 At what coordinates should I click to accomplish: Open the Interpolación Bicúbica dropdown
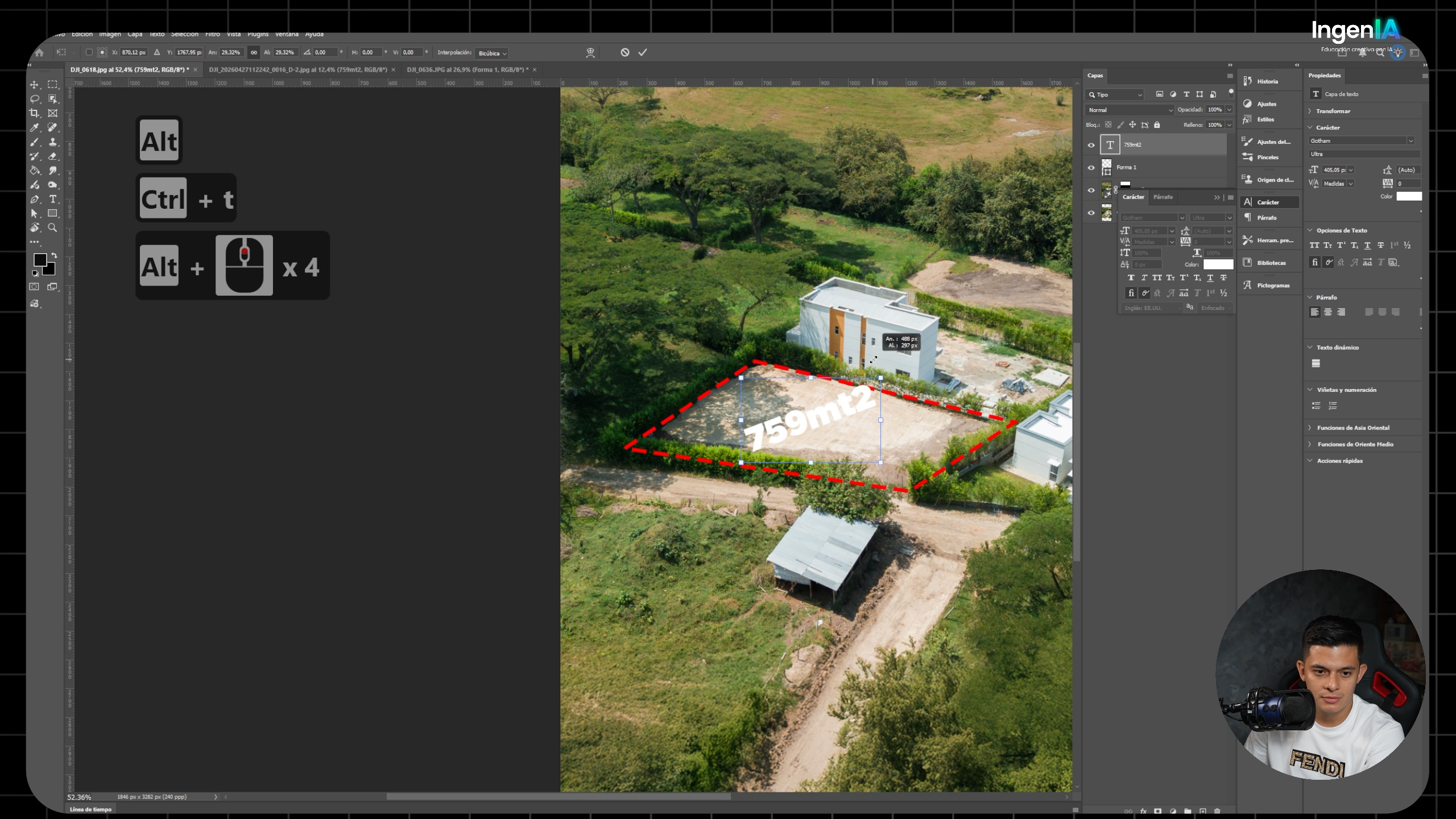[x=492, y=53]
